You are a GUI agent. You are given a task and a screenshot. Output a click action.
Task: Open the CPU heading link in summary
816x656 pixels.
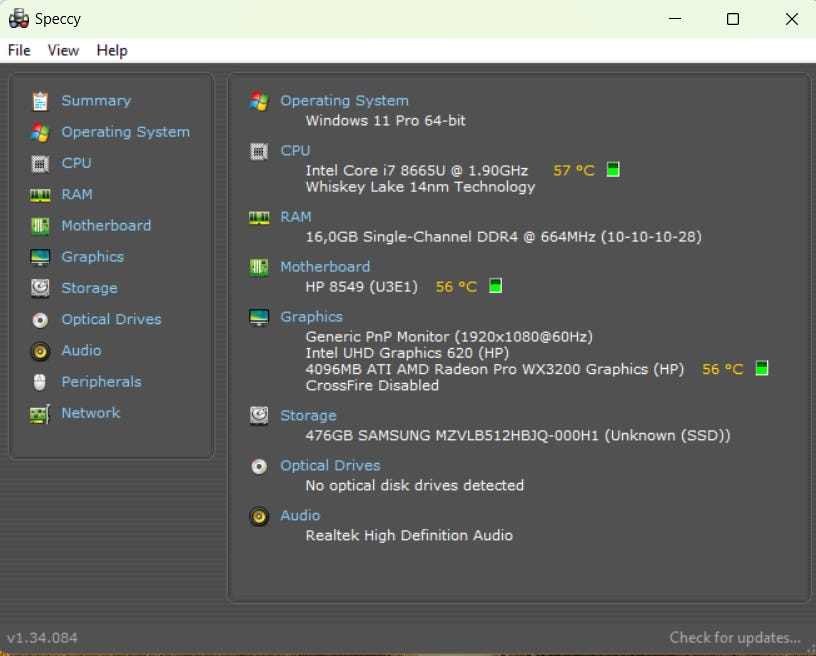[x=295, y=150]
